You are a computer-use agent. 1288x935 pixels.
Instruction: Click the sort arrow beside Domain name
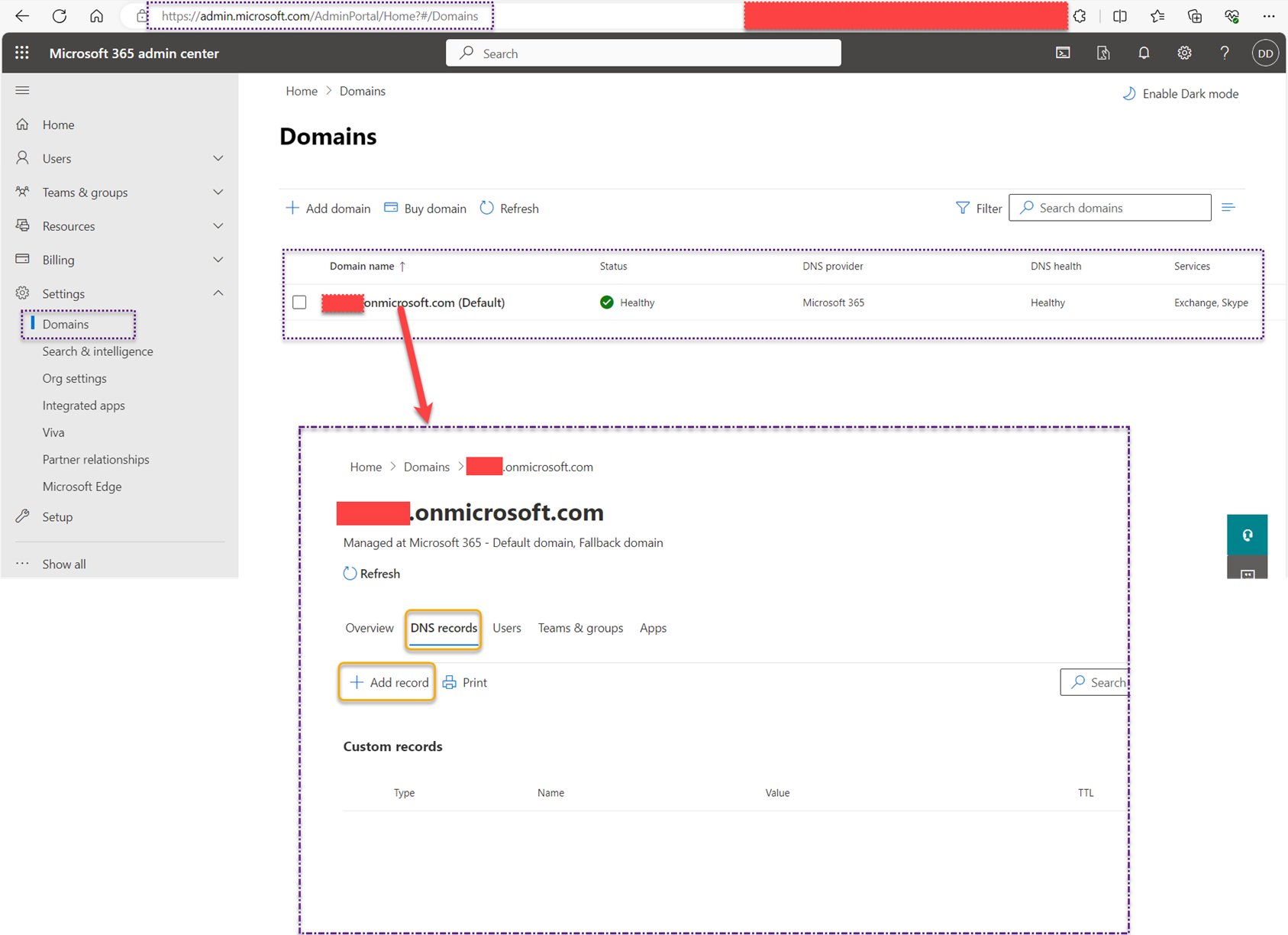pos(402,266)
